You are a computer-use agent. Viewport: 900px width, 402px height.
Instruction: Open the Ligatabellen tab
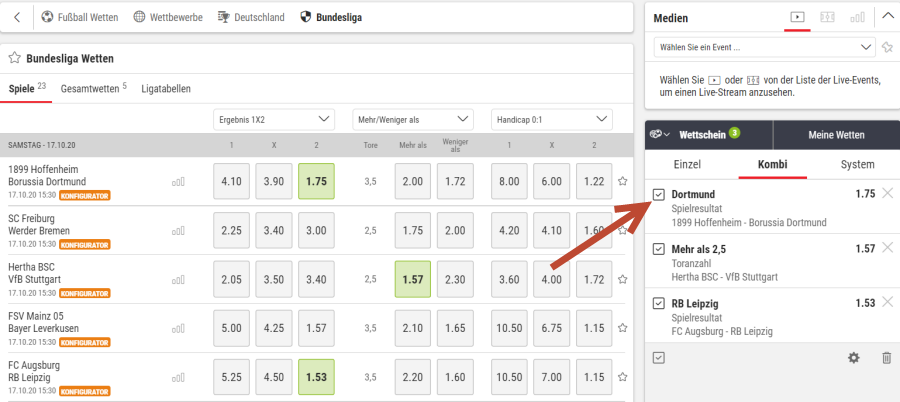click(166, 89)
